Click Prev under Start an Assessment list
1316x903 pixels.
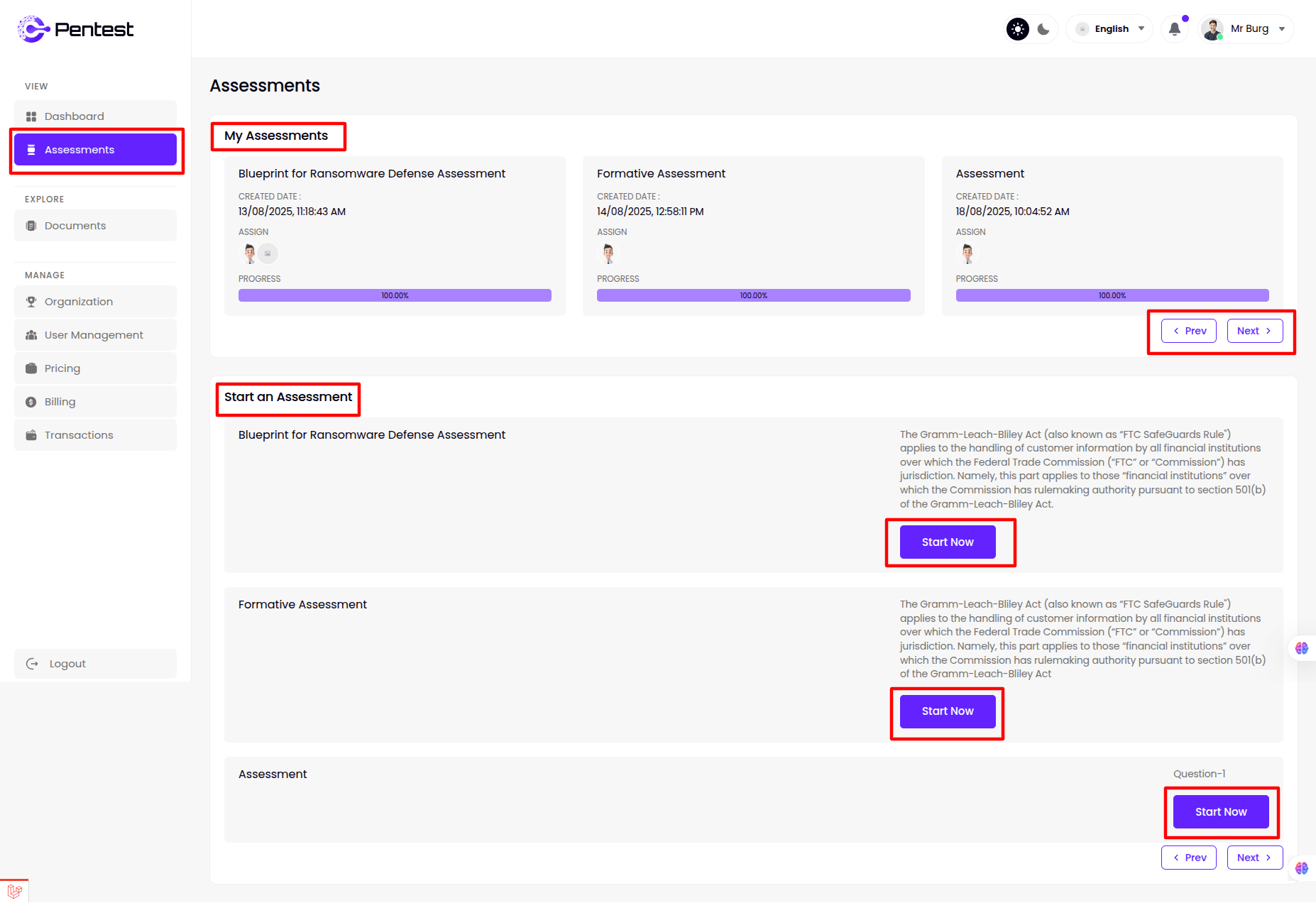click(1189, 858)
